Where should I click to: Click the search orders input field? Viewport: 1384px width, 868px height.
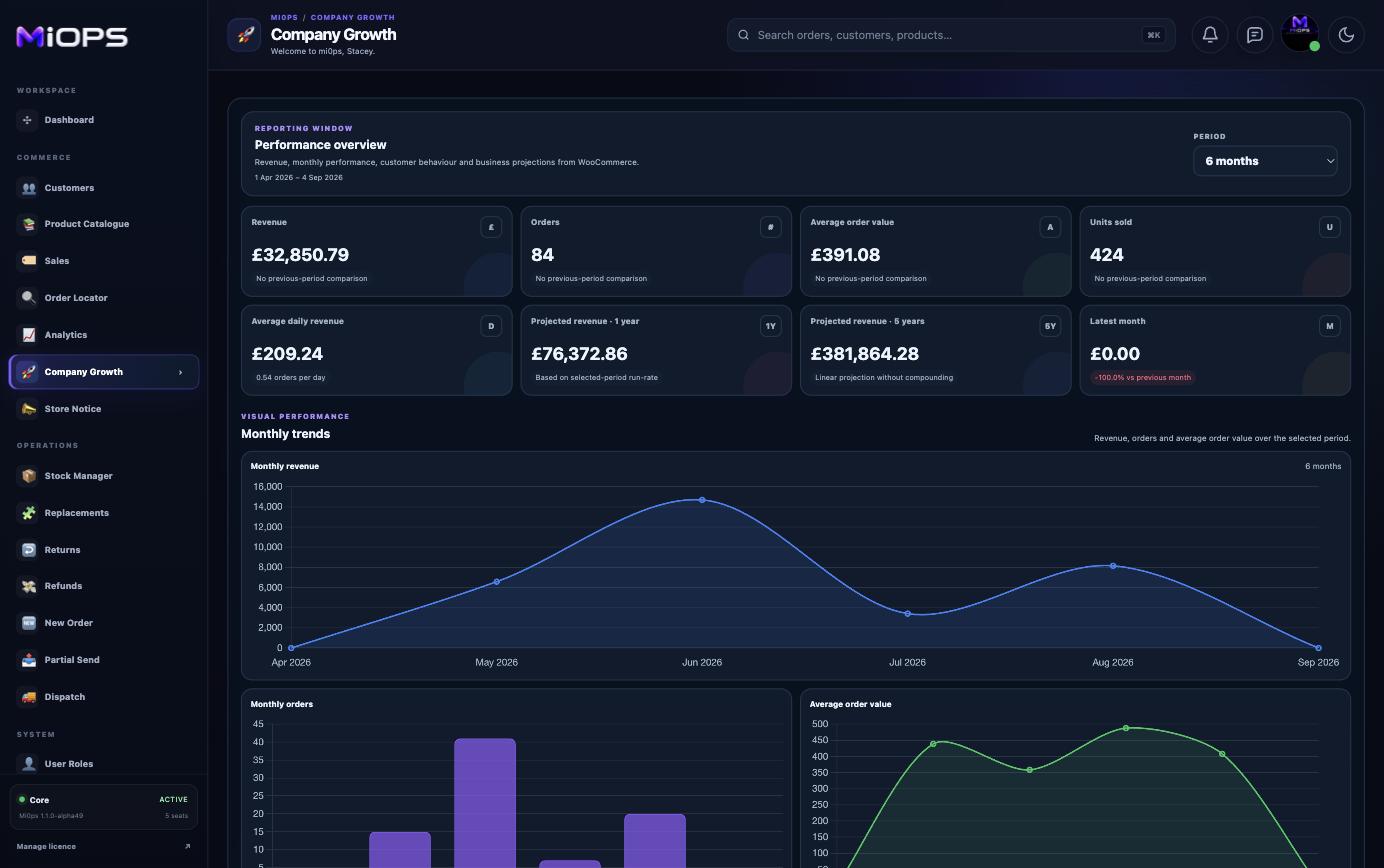point(951,35)
